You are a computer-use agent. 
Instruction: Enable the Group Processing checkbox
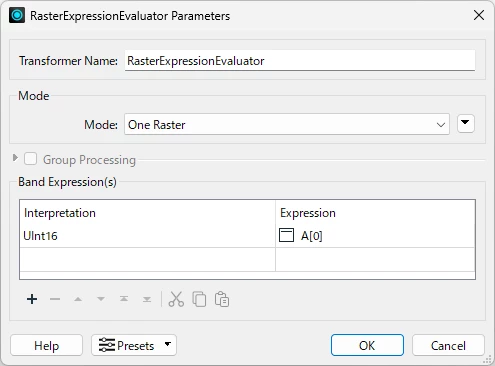pyautogui.click(x=30, y=159)
